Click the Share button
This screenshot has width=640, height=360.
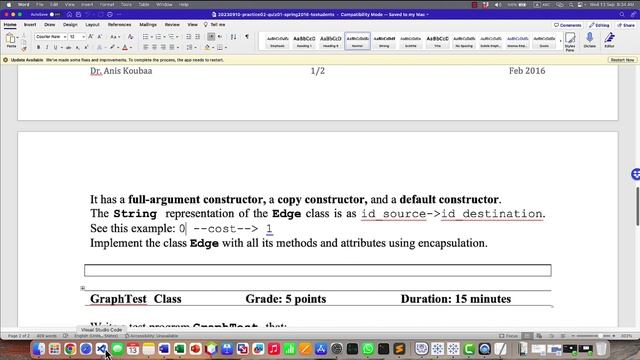click(626, 25)
